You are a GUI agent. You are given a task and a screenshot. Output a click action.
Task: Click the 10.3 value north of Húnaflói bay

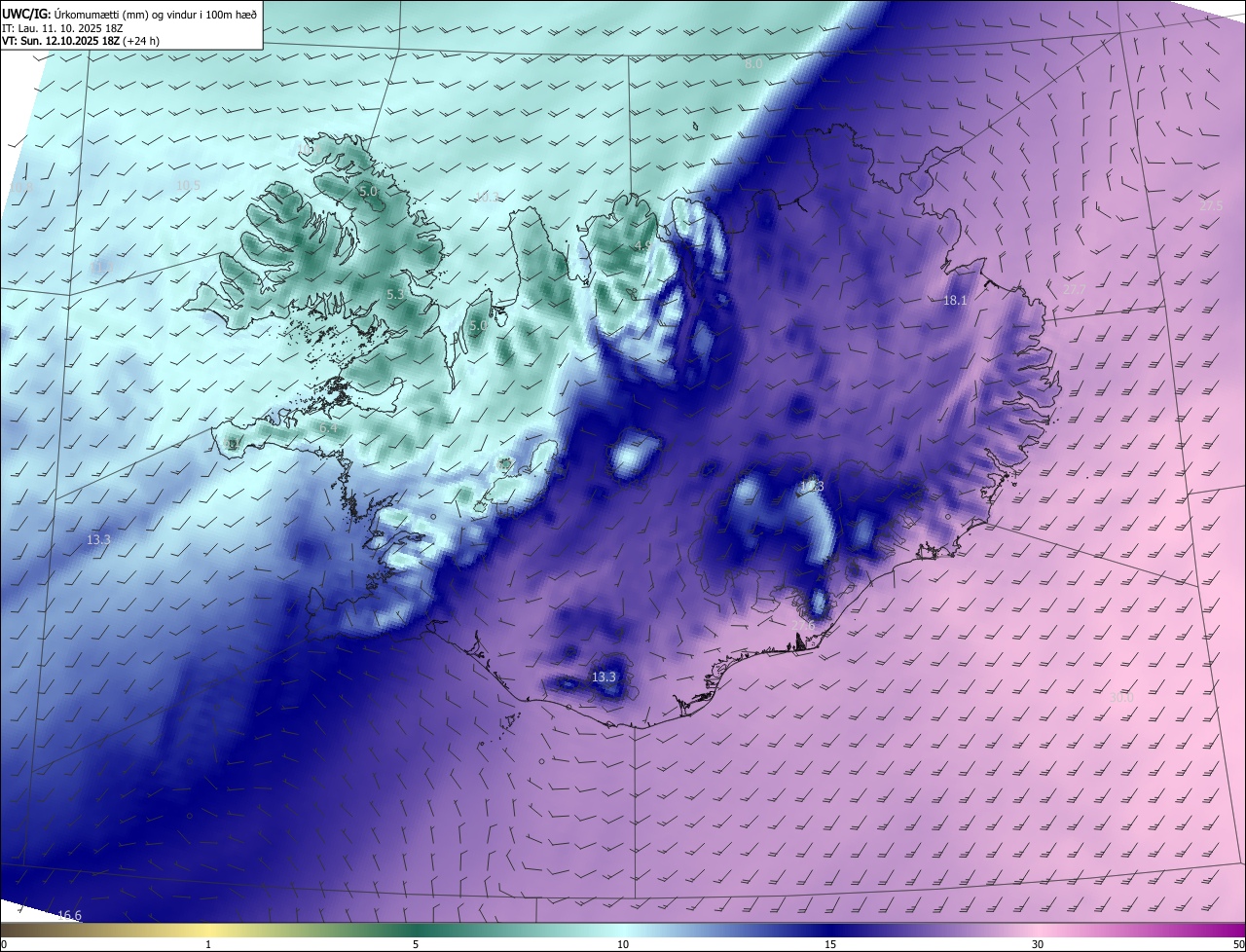pyautogui.click(x=488, y=198)
